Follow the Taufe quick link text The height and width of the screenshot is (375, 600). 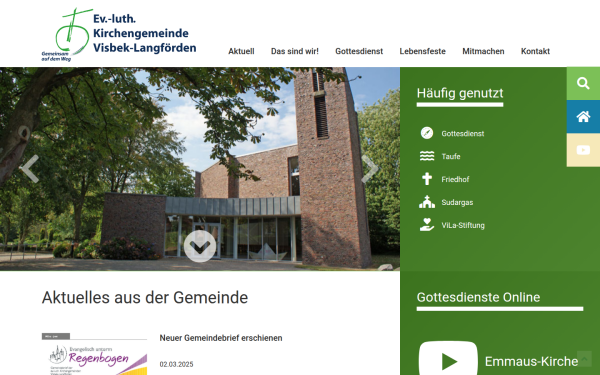(451, 157)
